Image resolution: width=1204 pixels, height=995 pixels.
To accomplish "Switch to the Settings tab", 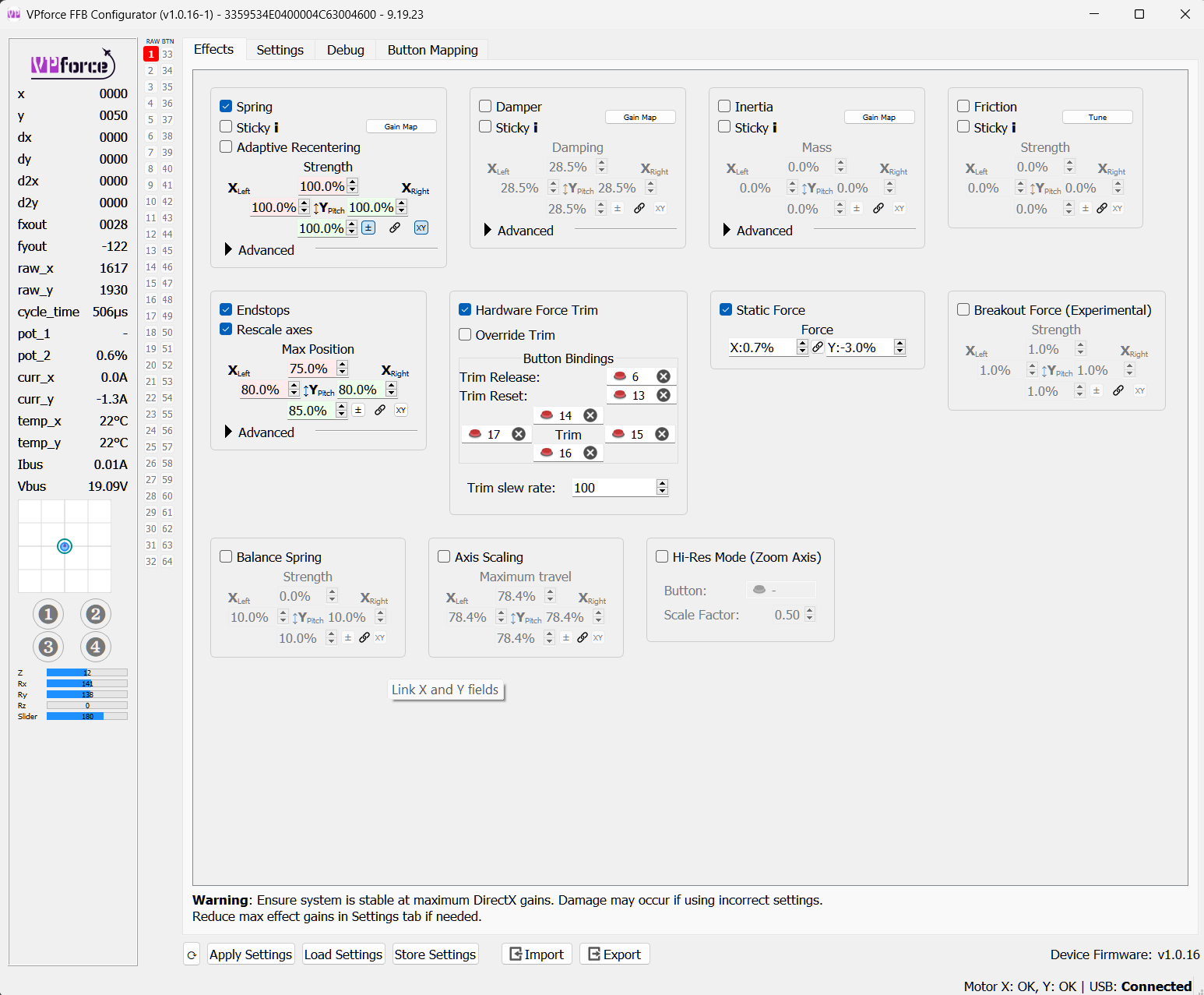I will coord(280,50).
